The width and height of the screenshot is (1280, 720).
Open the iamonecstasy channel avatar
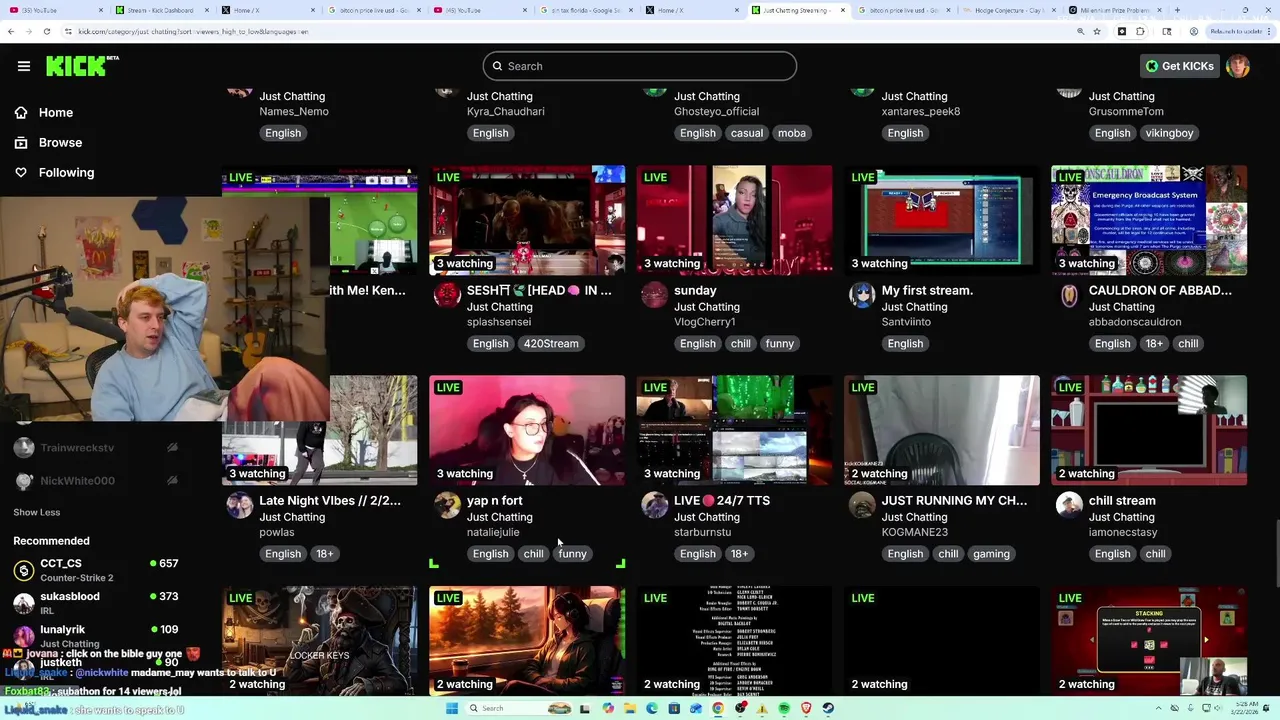(1069, 505)
